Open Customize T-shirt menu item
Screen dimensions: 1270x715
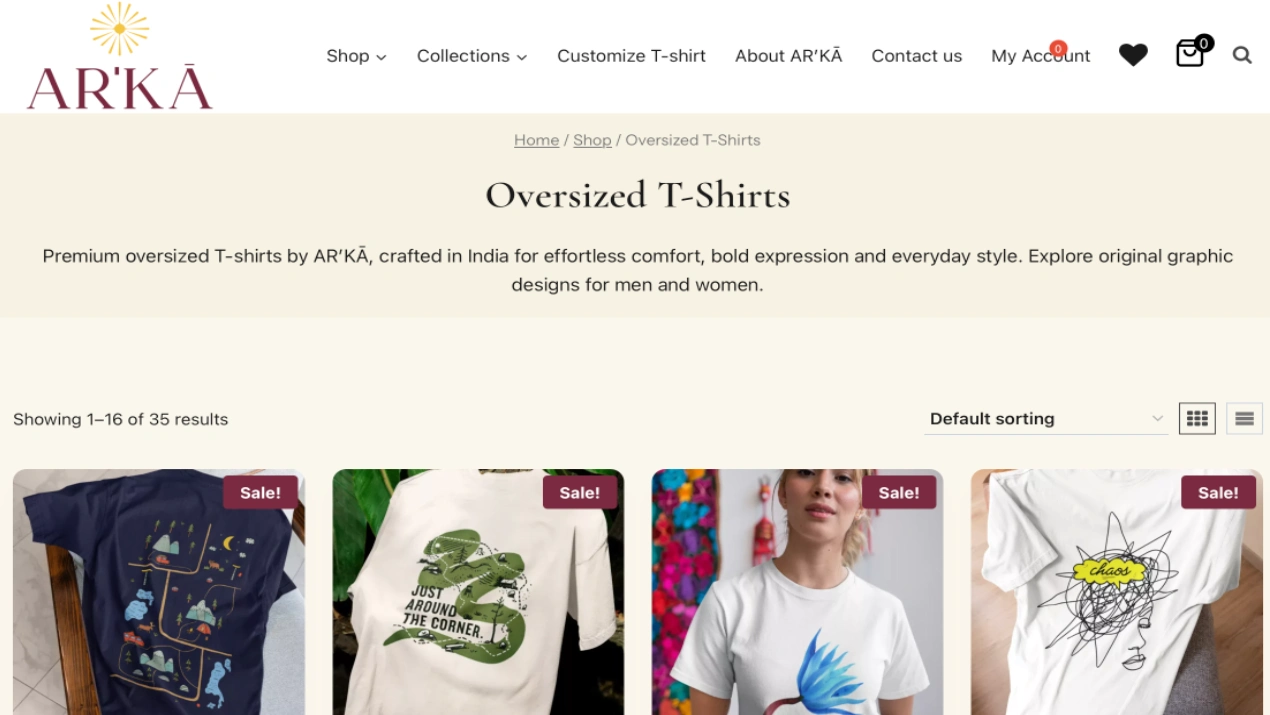631,56
